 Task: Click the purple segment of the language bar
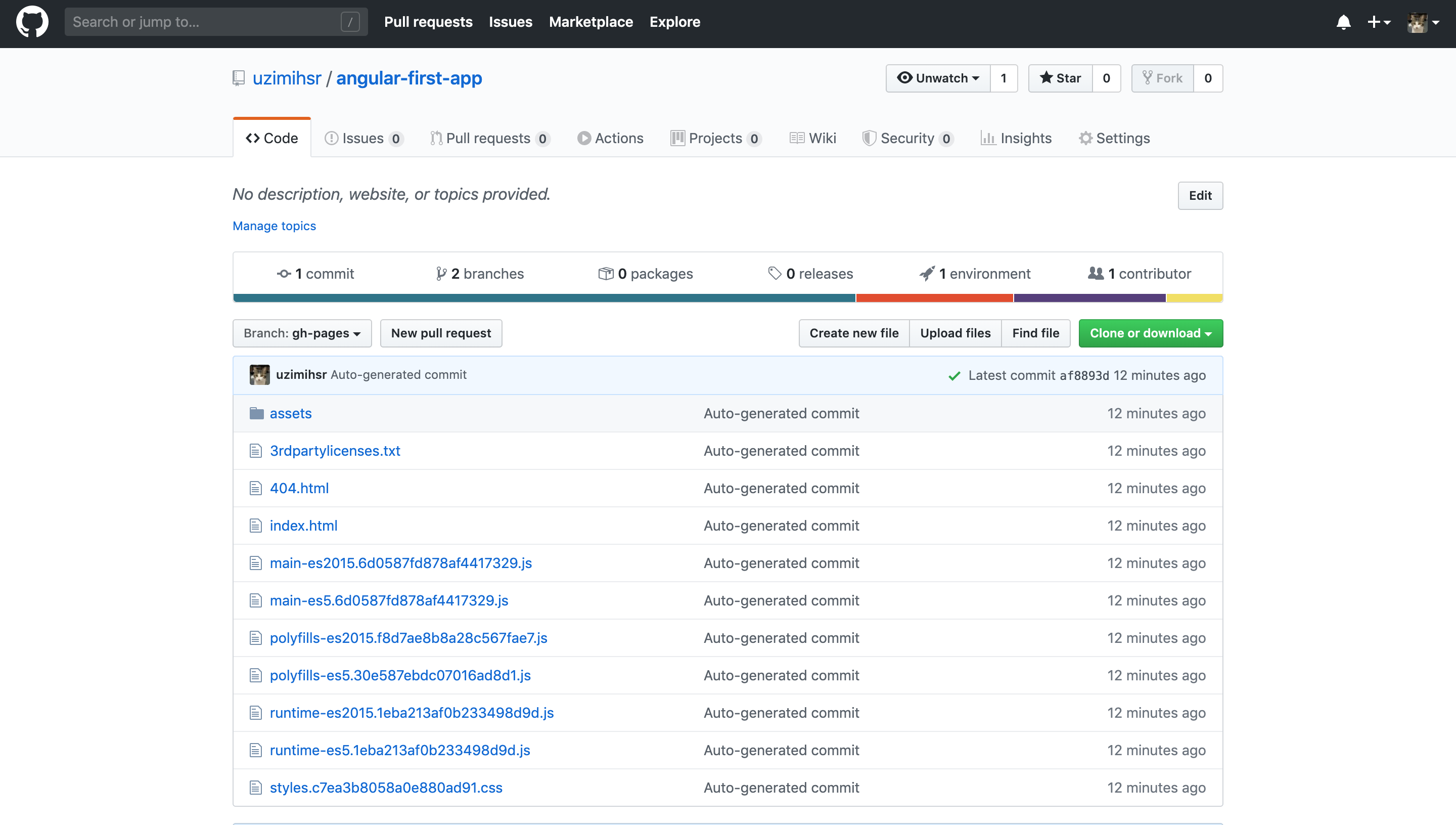tap(1089, 298)
